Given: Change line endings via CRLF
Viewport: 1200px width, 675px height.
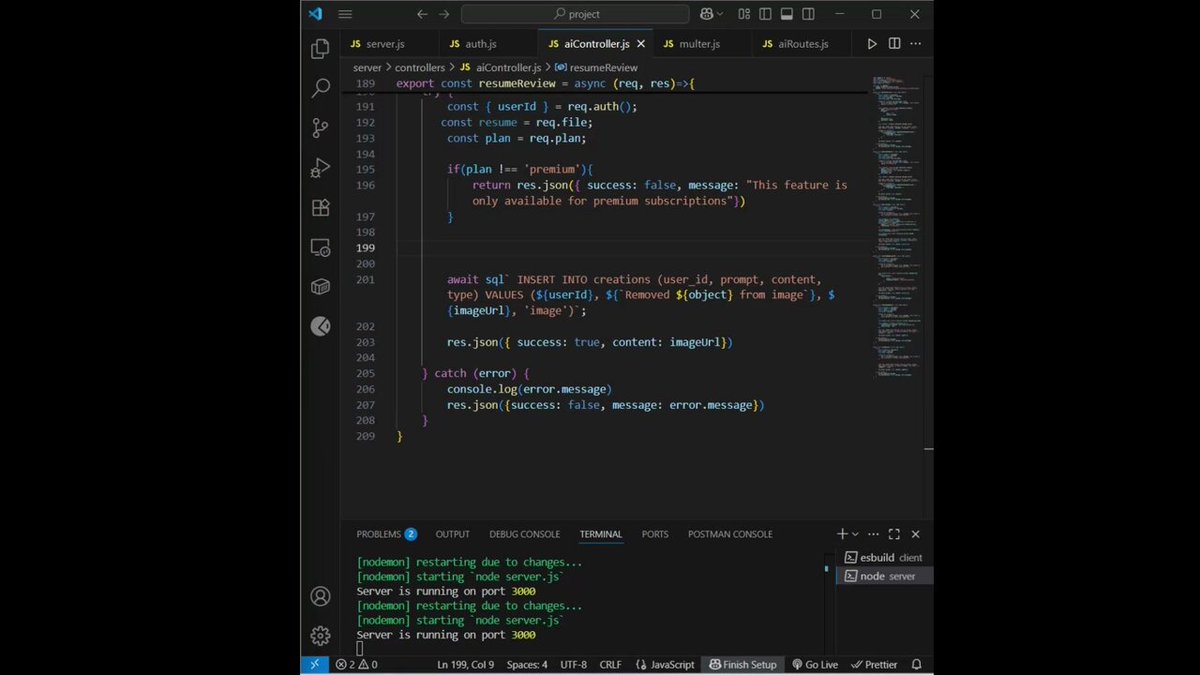Looking at the screenshot, I should (x=610, y=664).
